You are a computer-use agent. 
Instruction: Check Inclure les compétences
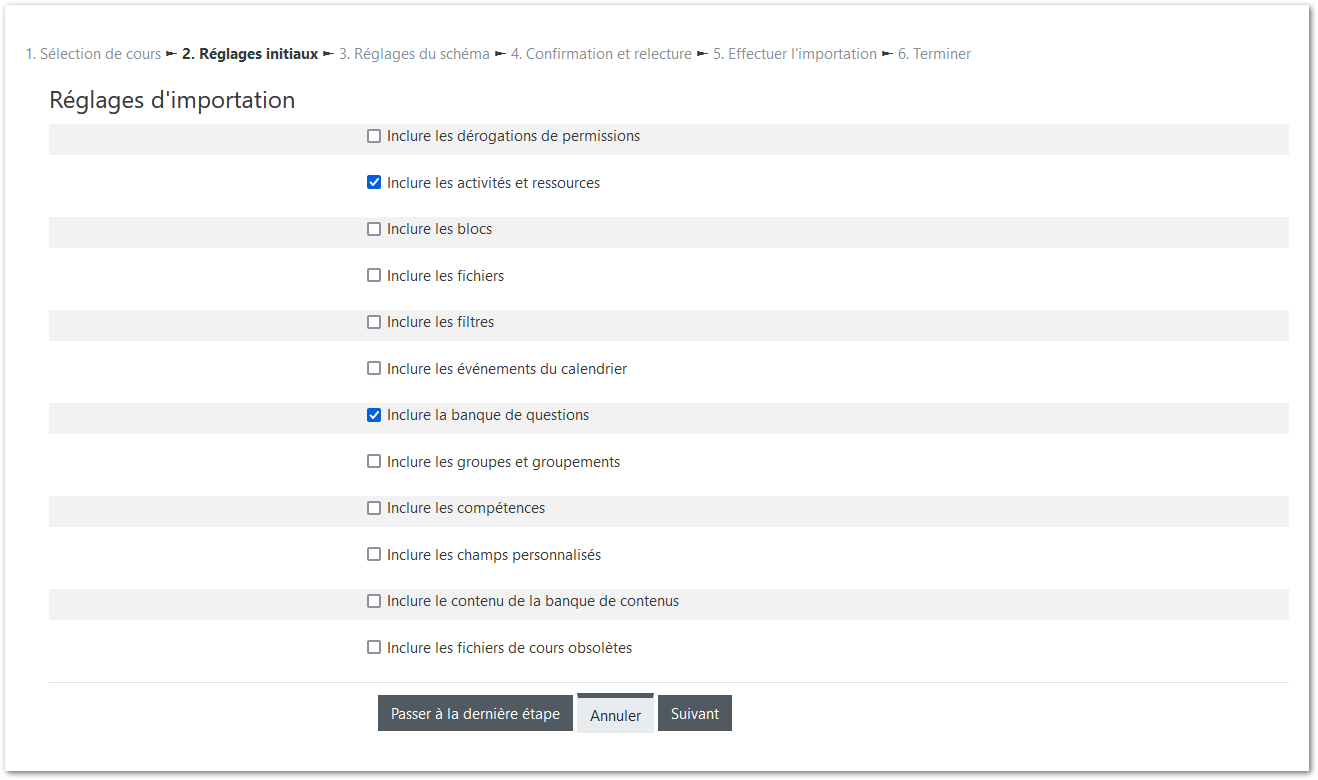tap(374, 508)
